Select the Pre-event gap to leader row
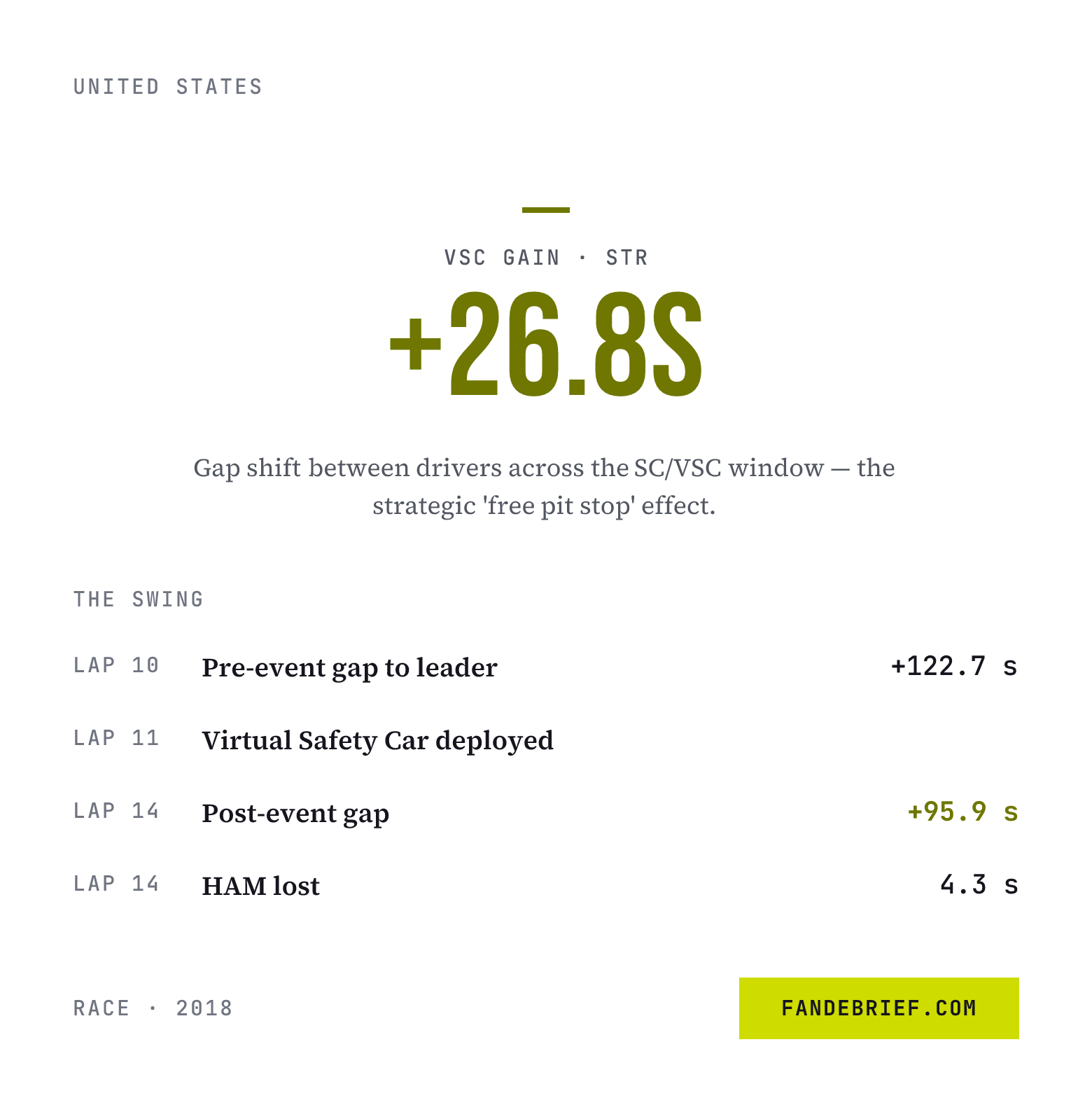1092x1112 pixels. pyautogui.click(x=546, y=667)
